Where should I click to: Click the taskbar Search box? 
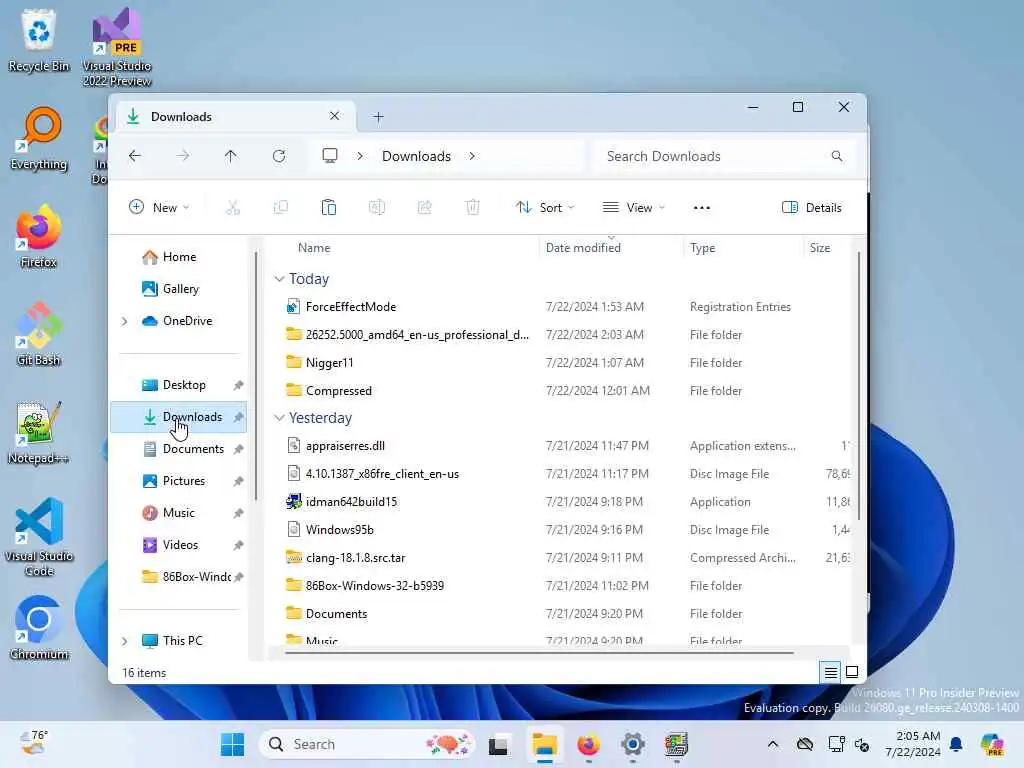pos(367,744)
